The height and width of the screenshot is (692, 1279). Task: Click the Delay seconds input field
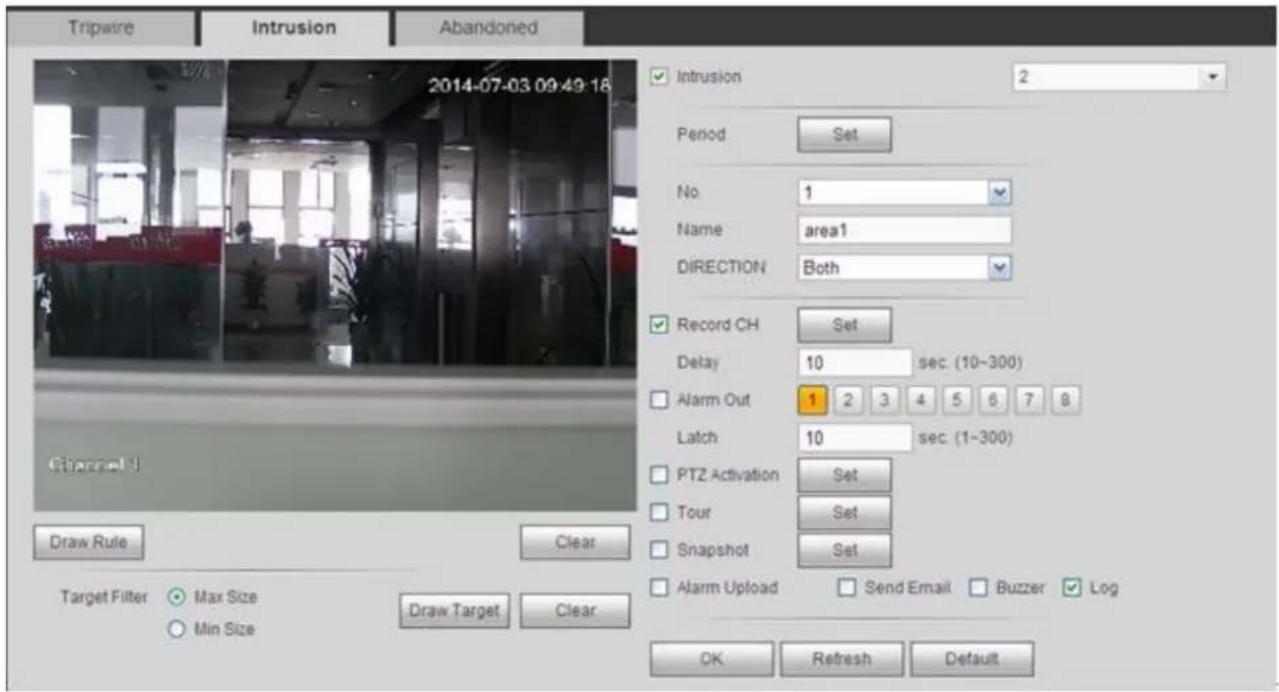click(x=855, y=362)
